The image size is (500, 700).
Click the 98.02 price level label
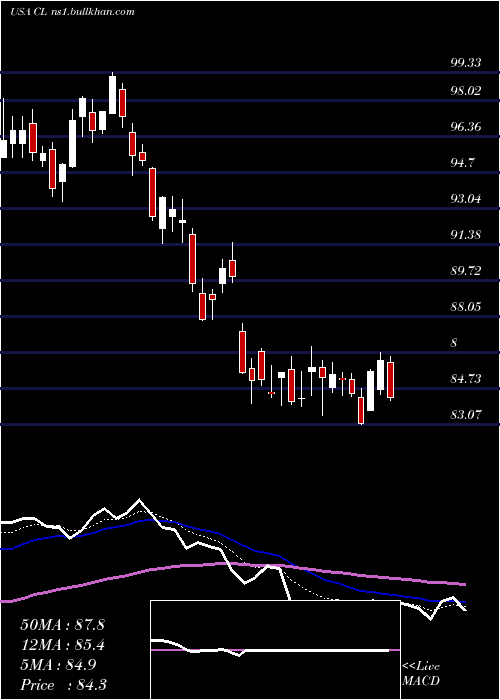coord(466,91)
